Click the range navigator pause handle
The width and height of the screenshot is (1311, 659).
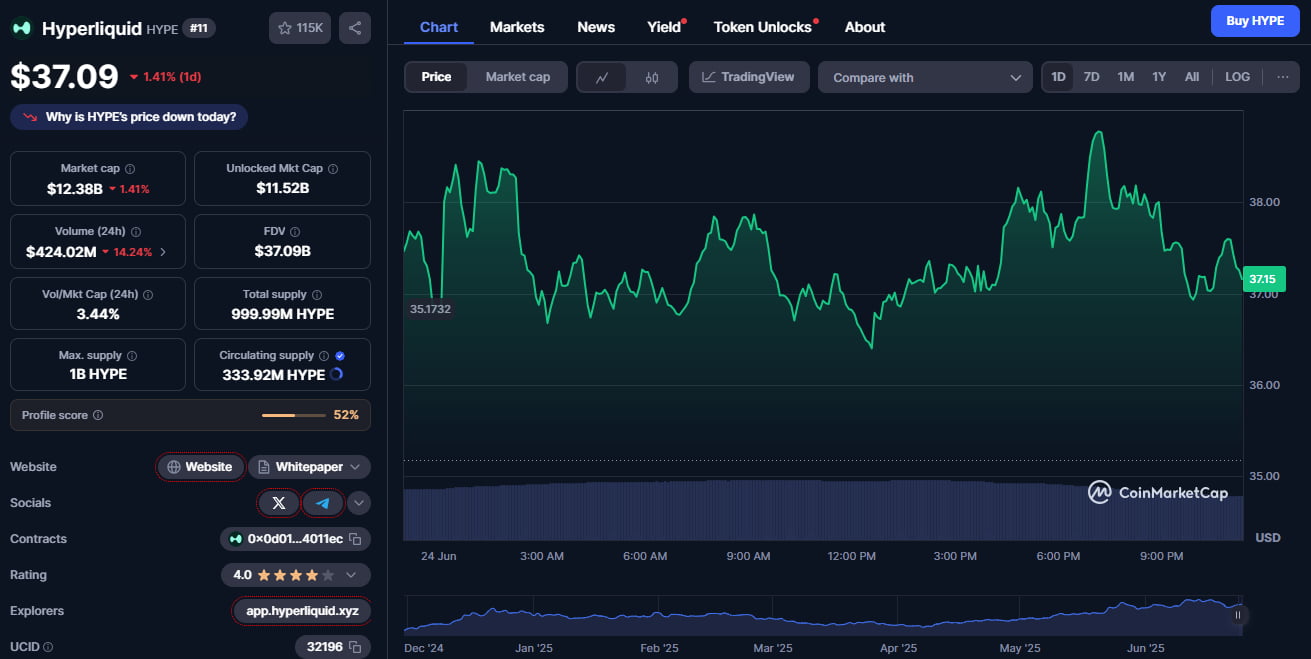tap(1238, 615)
